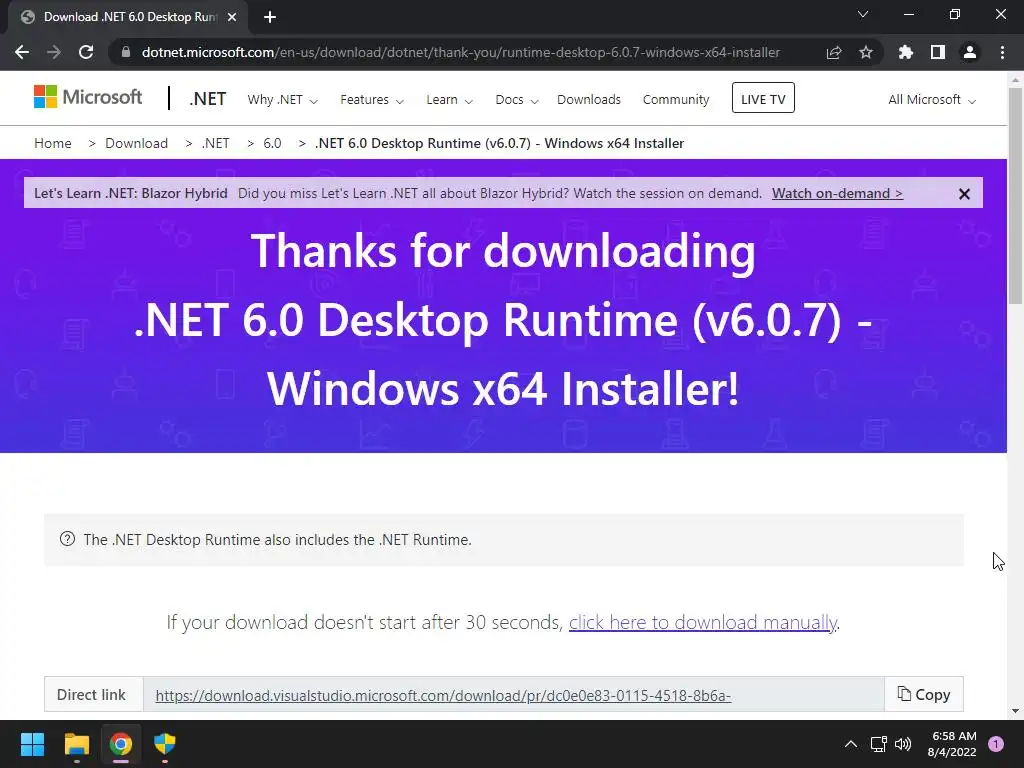The width and height of the screenshot is (1024, 768).
Task: Open the Chrome profile avatar
Action: click(970, 52)
